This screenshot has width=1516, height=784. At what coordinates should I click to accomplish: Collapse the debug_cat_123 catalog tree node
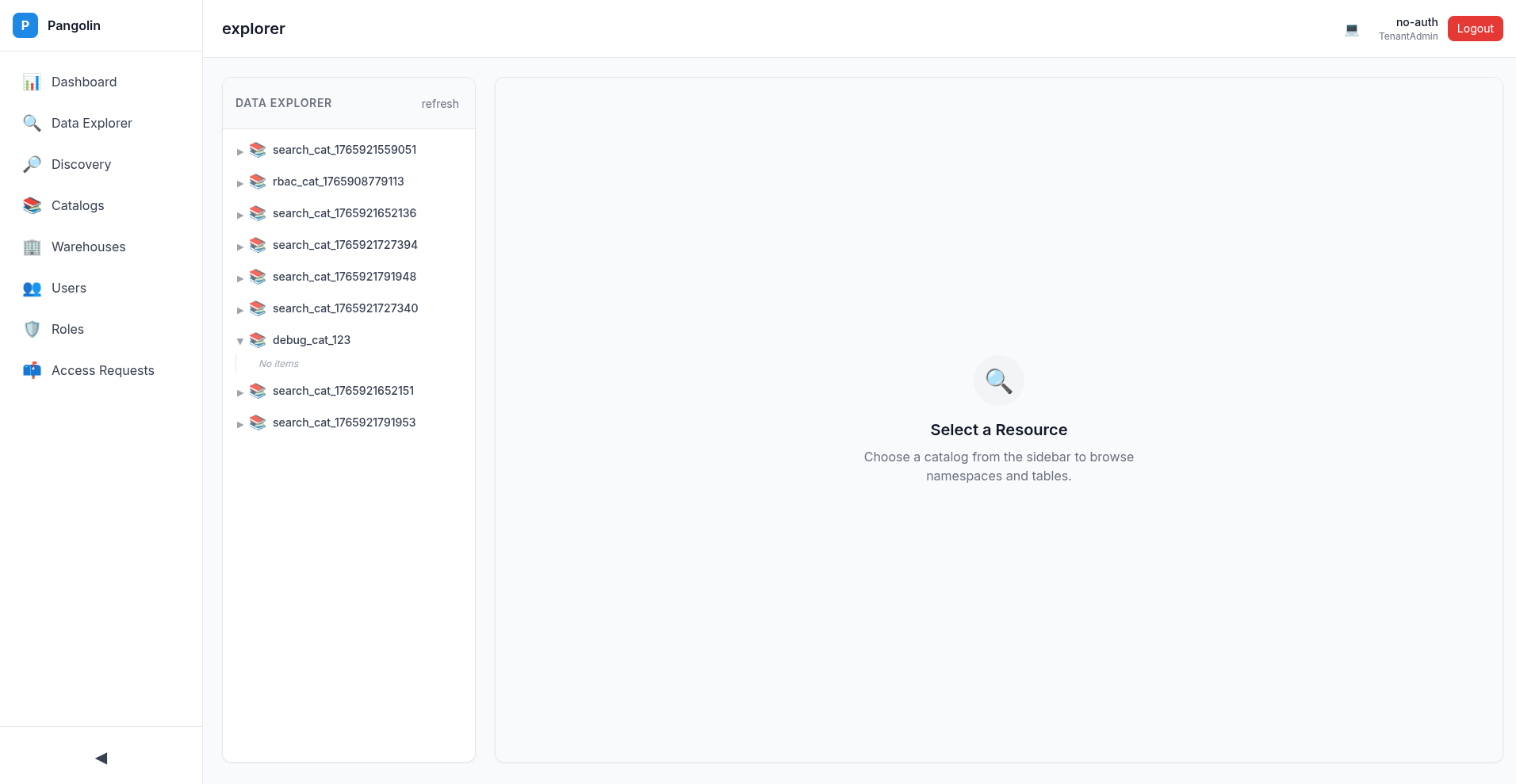click(239, 341)
